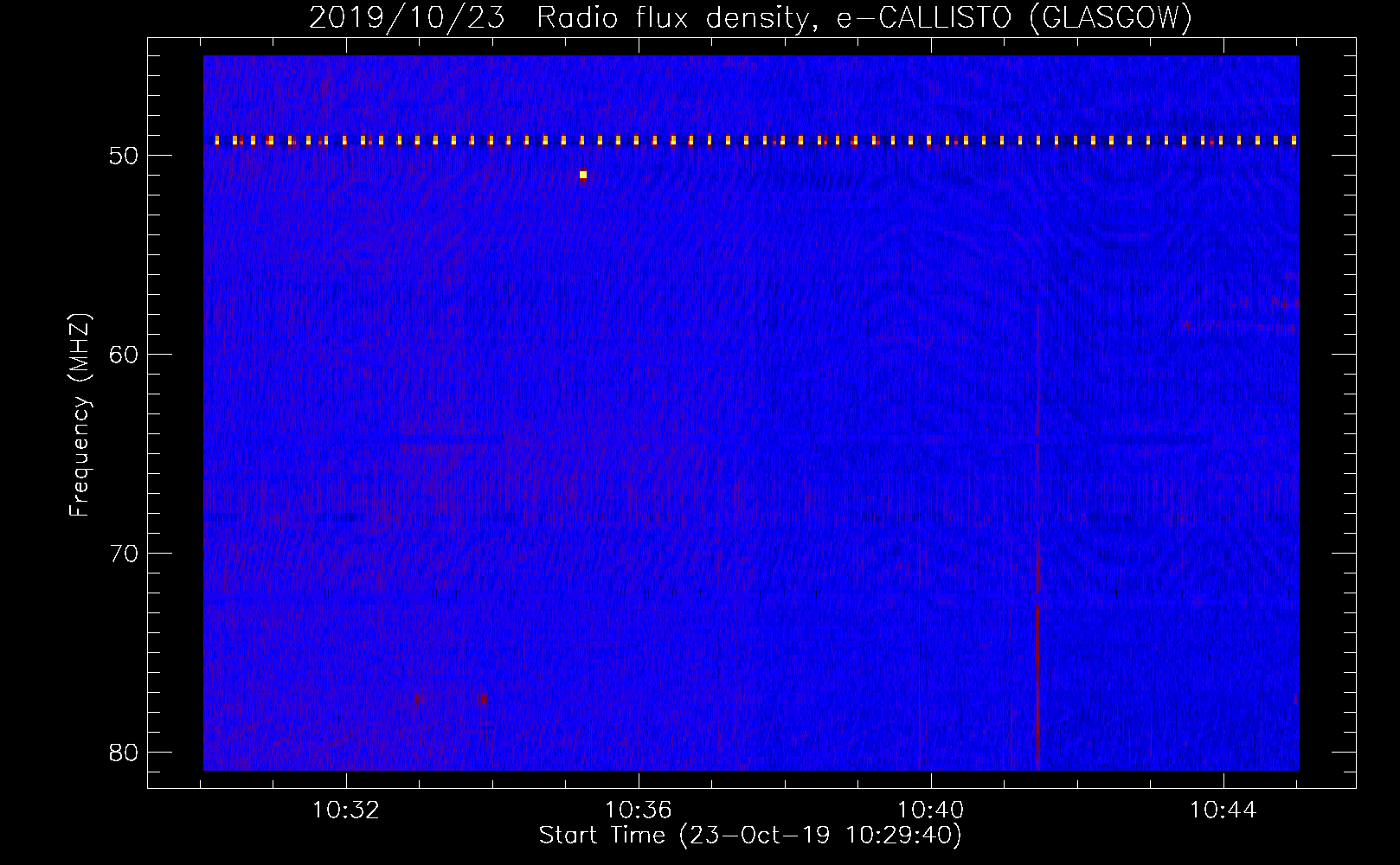Image resolution: width=1400 pixels, height=865 pixels.
Task: Click the plot title mentioning e-CALLISTO (GLASGOW)
Action: coord(750,17)
